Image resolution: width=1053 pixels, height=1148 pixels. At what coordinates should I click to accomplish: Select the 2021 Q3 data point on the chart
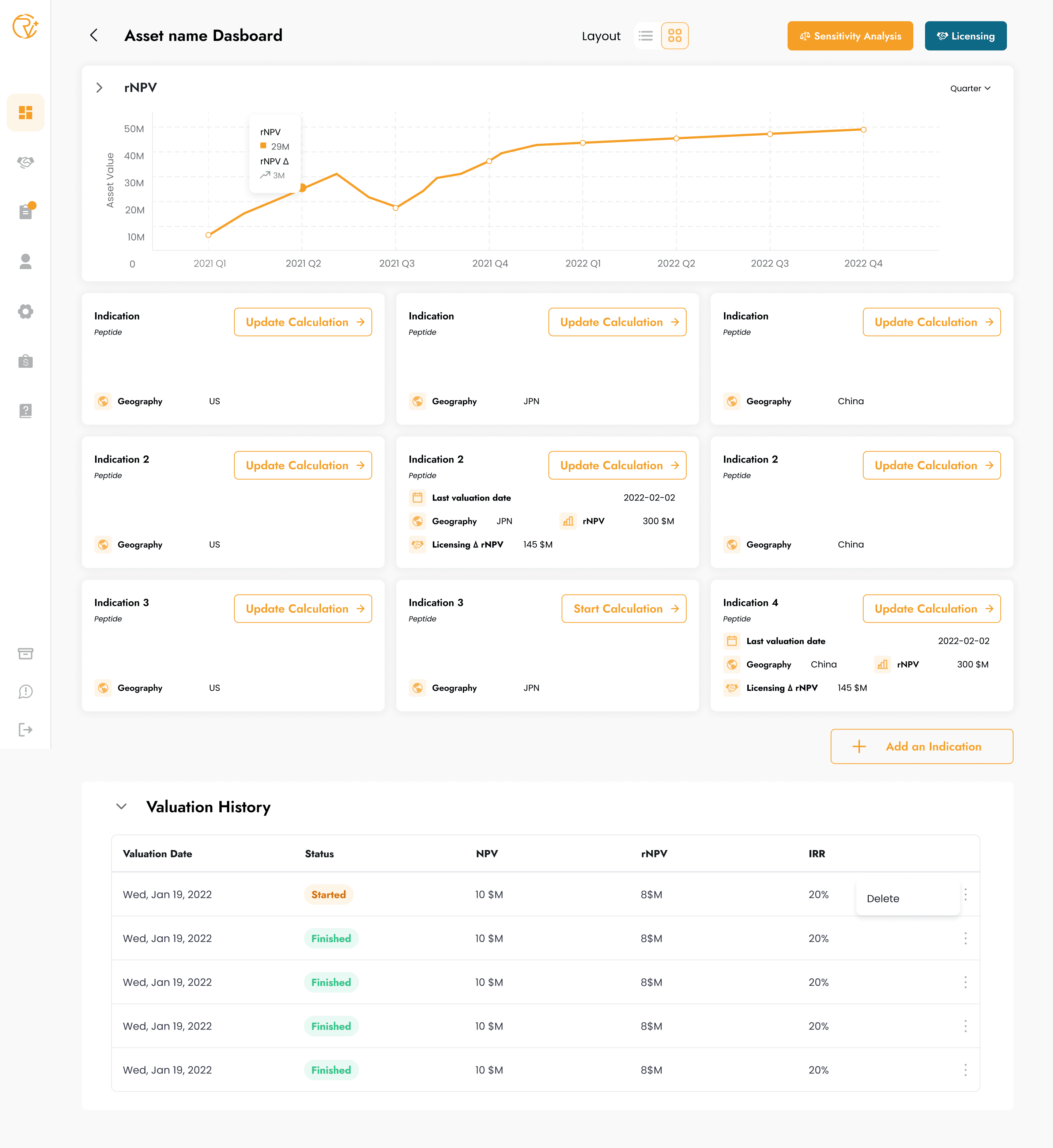396,208
